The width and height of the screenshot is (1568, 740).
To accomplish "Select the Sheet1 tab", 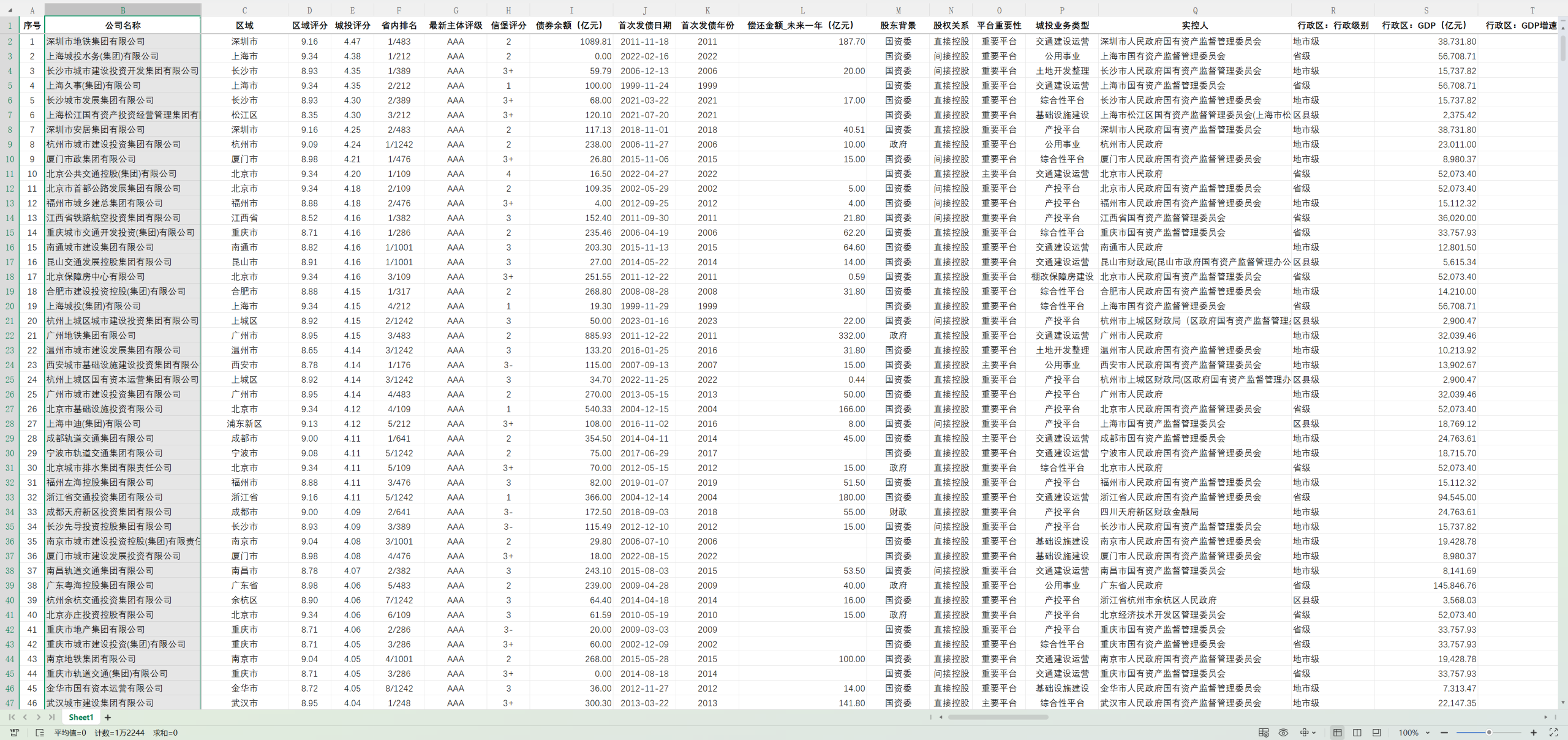I will 81,717.
